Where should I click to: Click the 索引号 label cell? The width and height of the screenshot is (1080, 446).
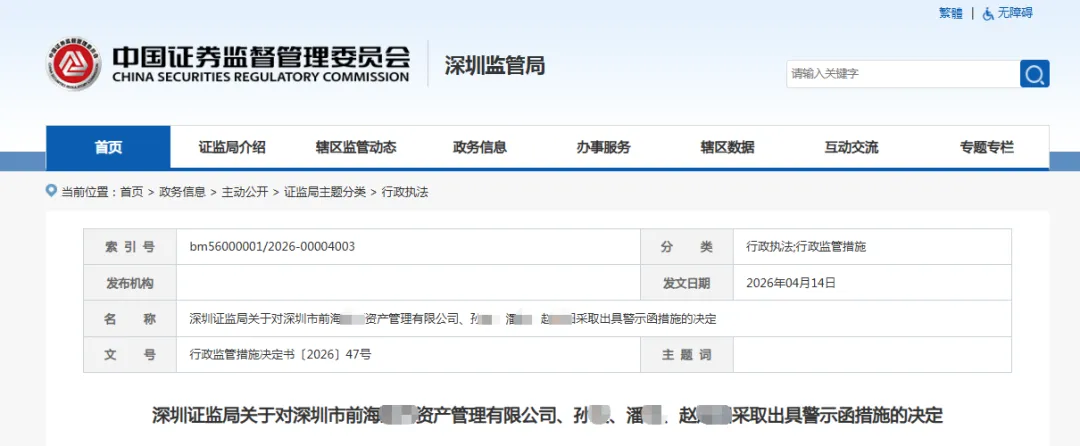pyautogui.click(x=130, y=246)
